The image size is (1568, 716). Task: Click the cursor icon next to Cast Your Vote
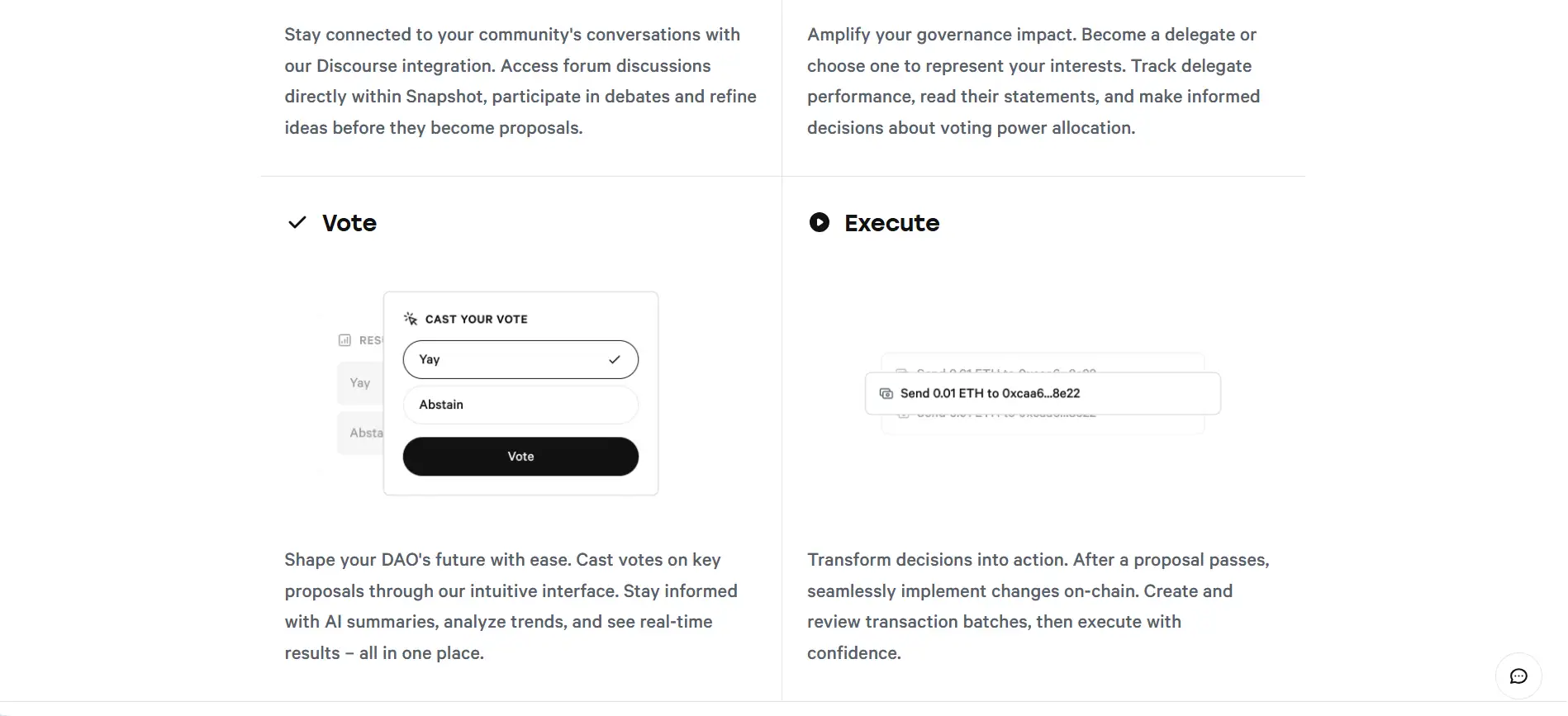coord(411,319)
